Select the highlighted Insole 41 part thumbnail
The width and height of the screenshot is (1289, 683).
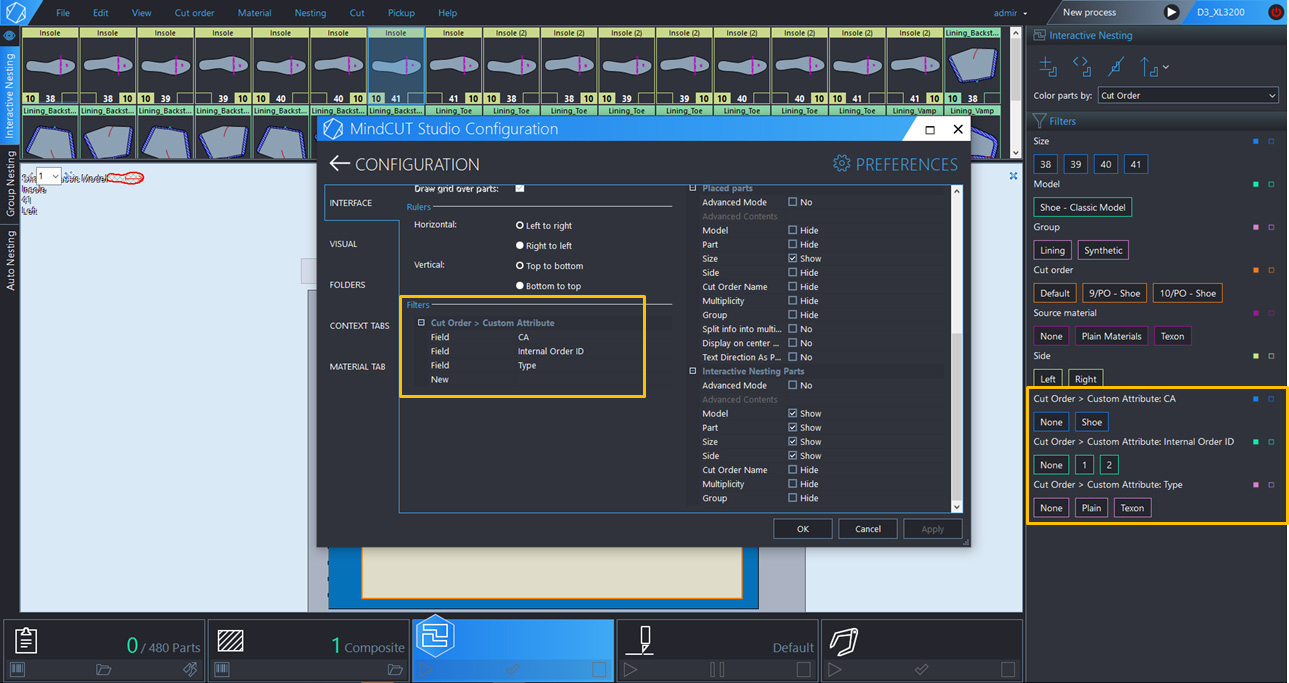[396, 65]
